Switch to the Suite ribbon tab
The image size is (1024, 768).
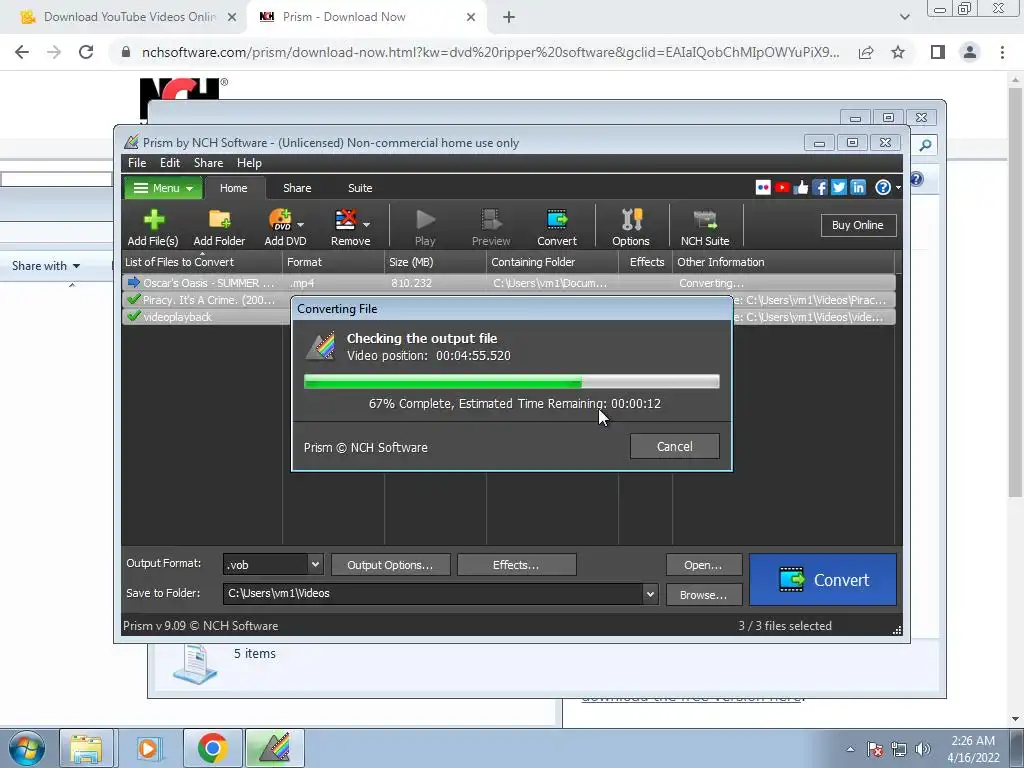(360, 188)
